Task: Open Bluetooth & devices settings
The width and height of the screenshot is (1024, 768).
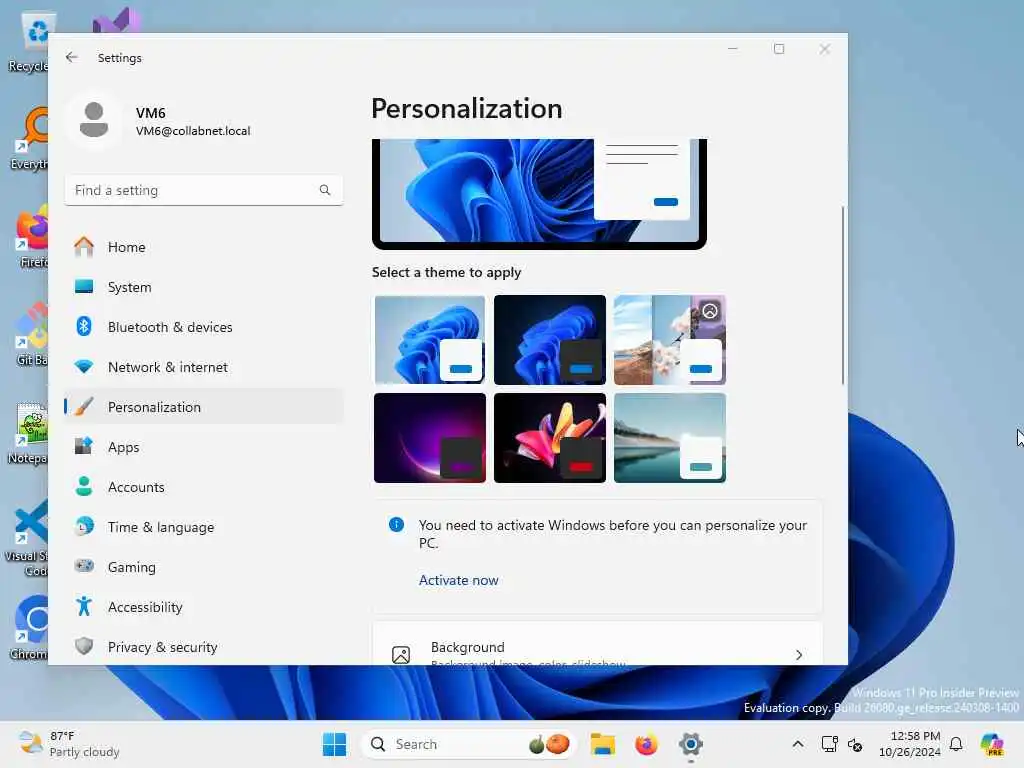Action: (x=204, y=327)
